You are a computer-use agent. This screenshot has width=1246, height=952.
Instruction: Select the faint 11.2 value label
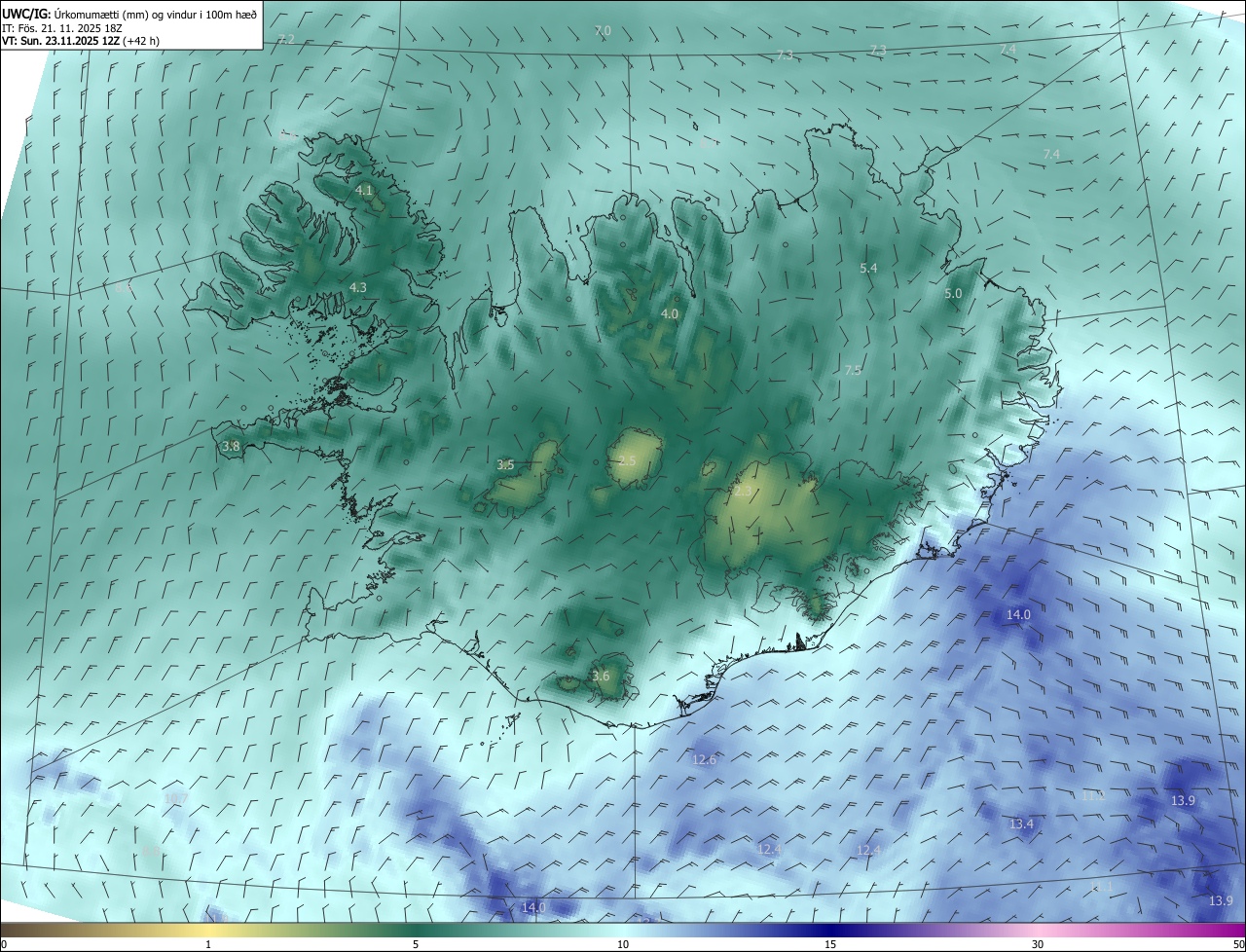pyautogui.click(x=1093, y=795)
